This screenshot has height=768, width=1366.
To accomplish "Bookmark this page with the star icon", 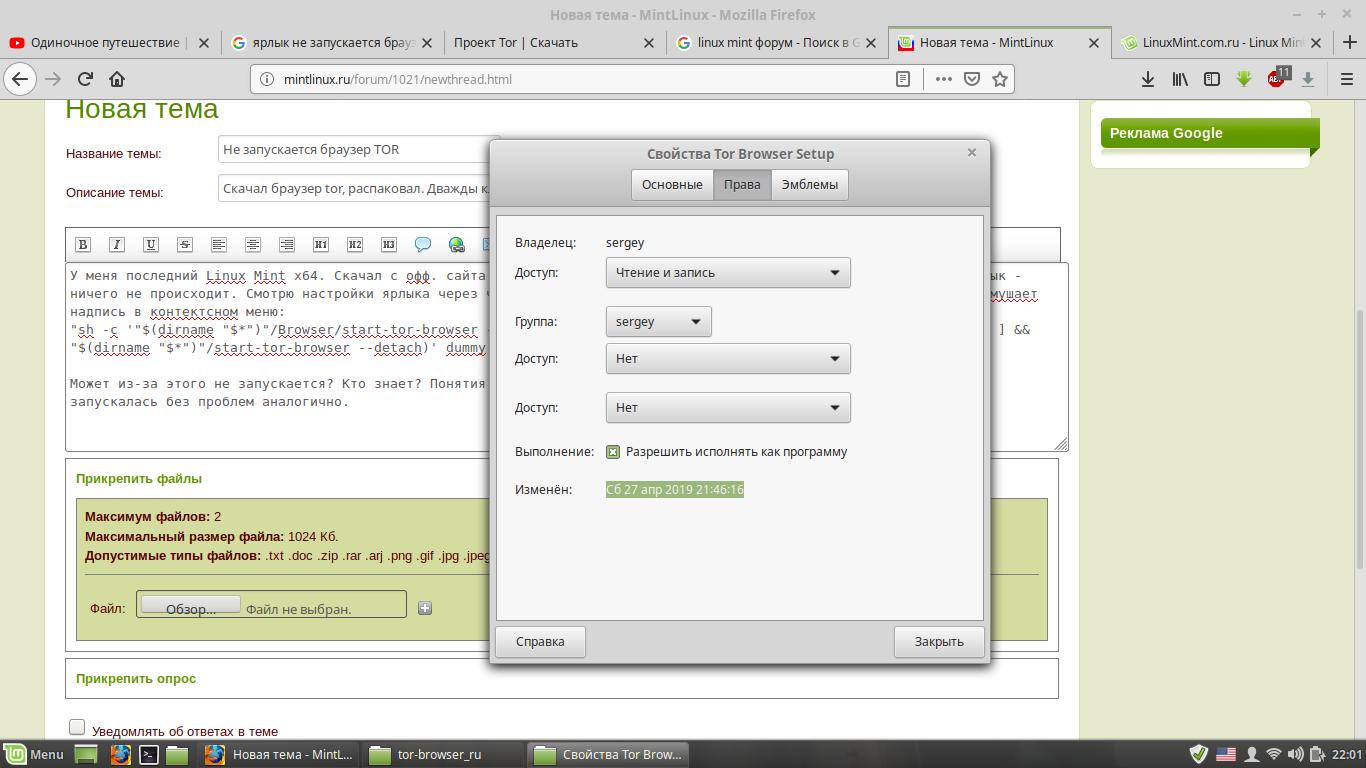I will 999,79.
